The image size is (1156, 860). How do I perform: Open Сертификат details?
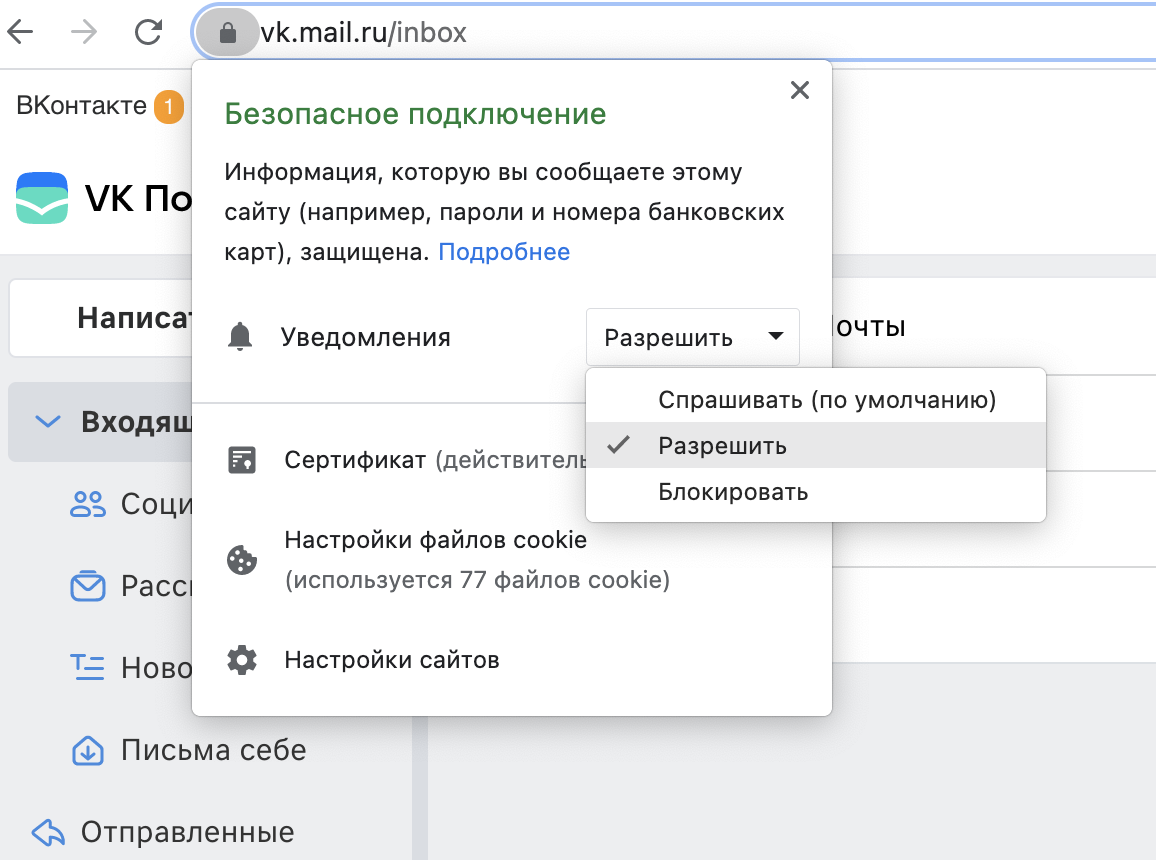(435, 460)
